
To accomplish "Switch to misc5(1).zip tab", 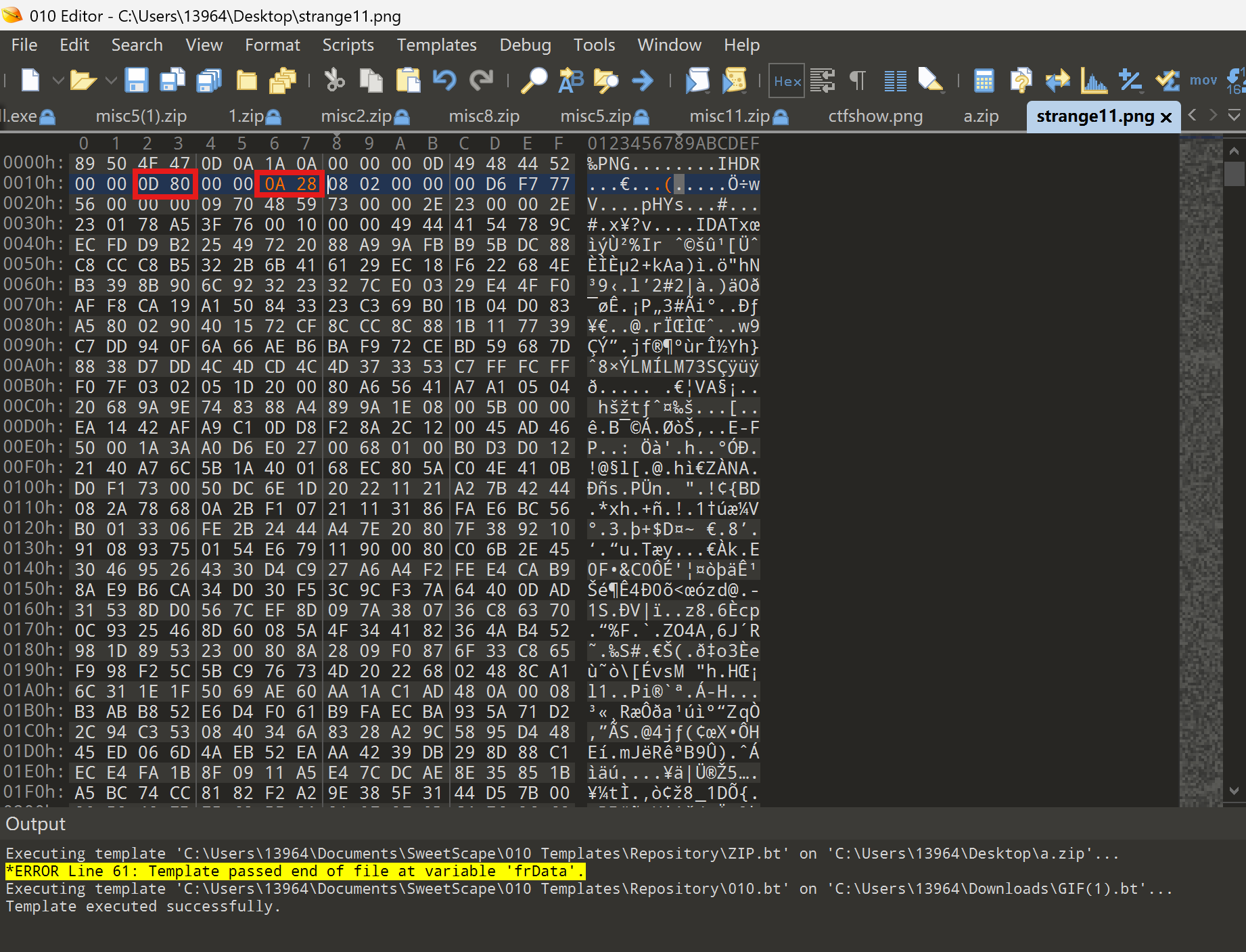I will point(141,116).
